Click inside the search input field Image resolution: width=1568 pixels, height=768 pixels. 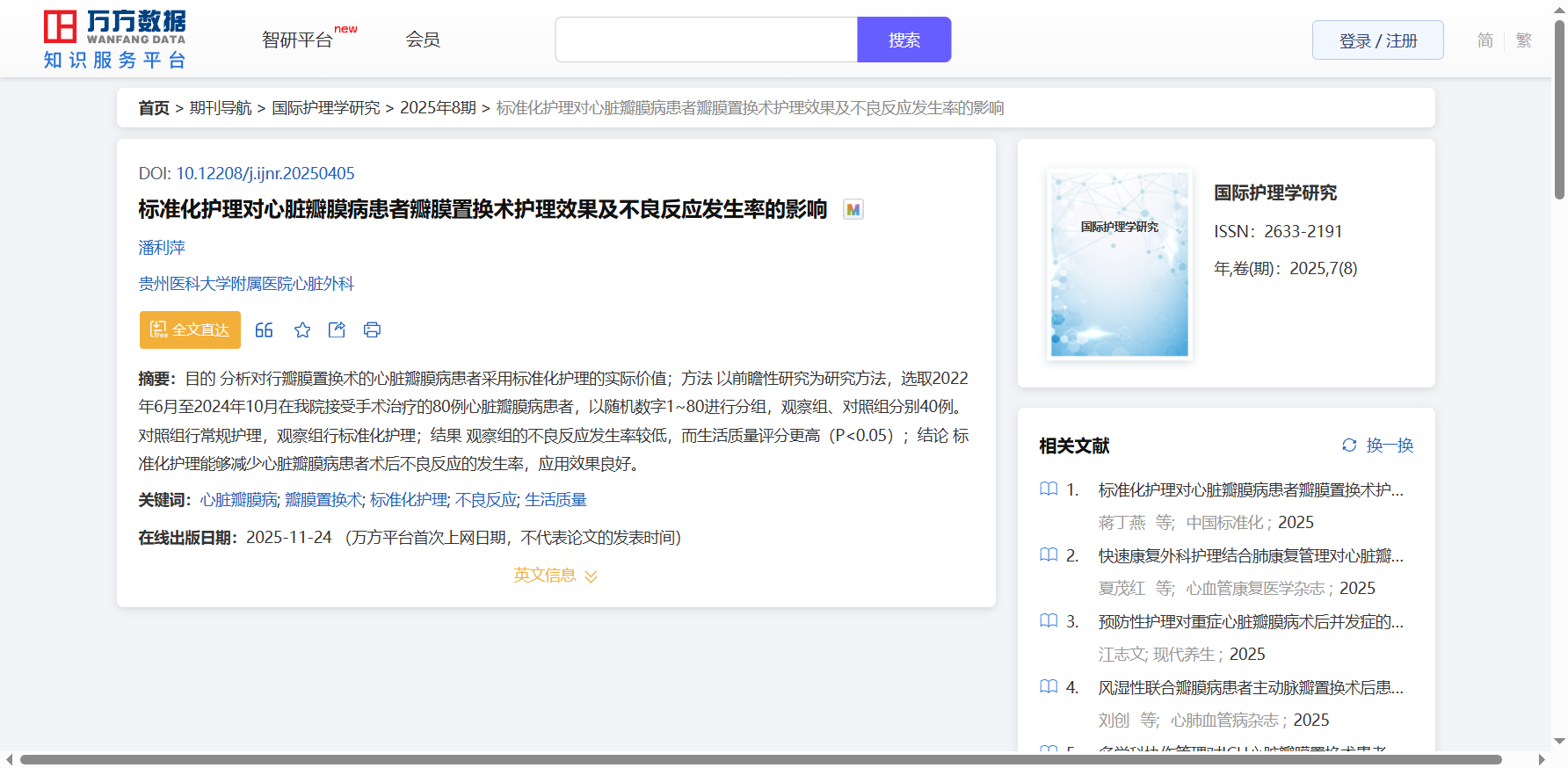pyautogui.click(x=706, y=40)
